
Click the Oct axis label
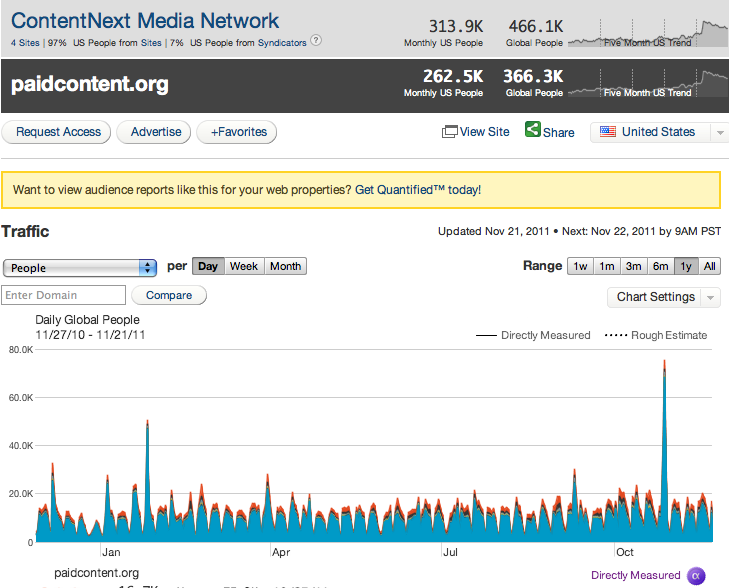tap(624, 552)
